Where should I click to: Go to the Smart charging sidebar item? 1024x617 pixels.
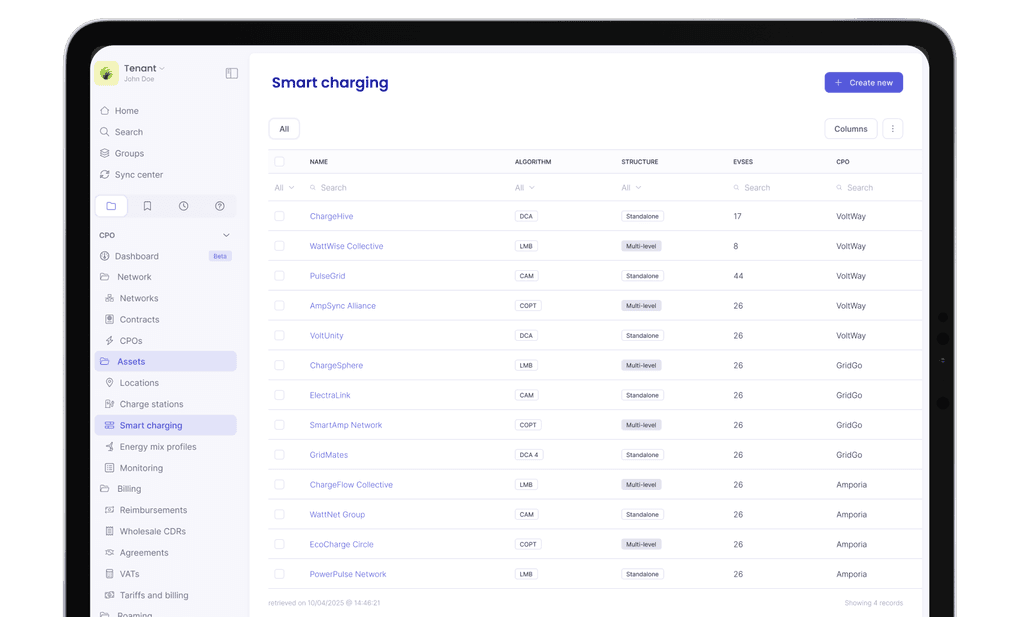click(166, 425)
